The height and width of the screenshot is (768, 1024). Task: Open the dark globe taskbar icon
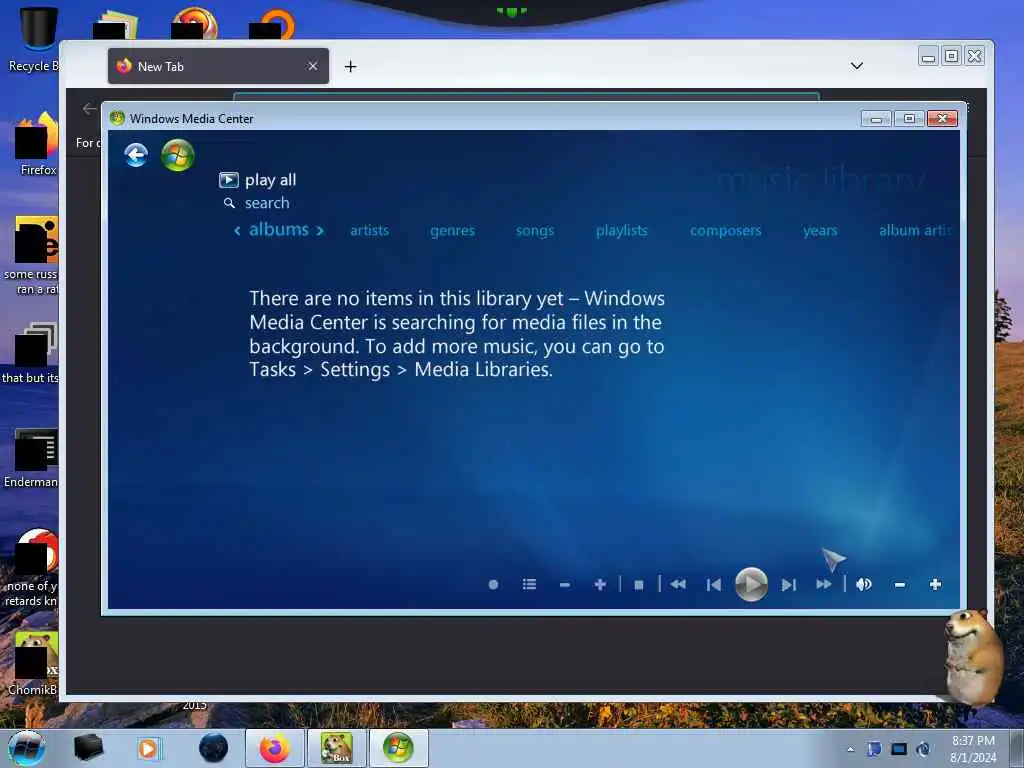click(214, 748)
